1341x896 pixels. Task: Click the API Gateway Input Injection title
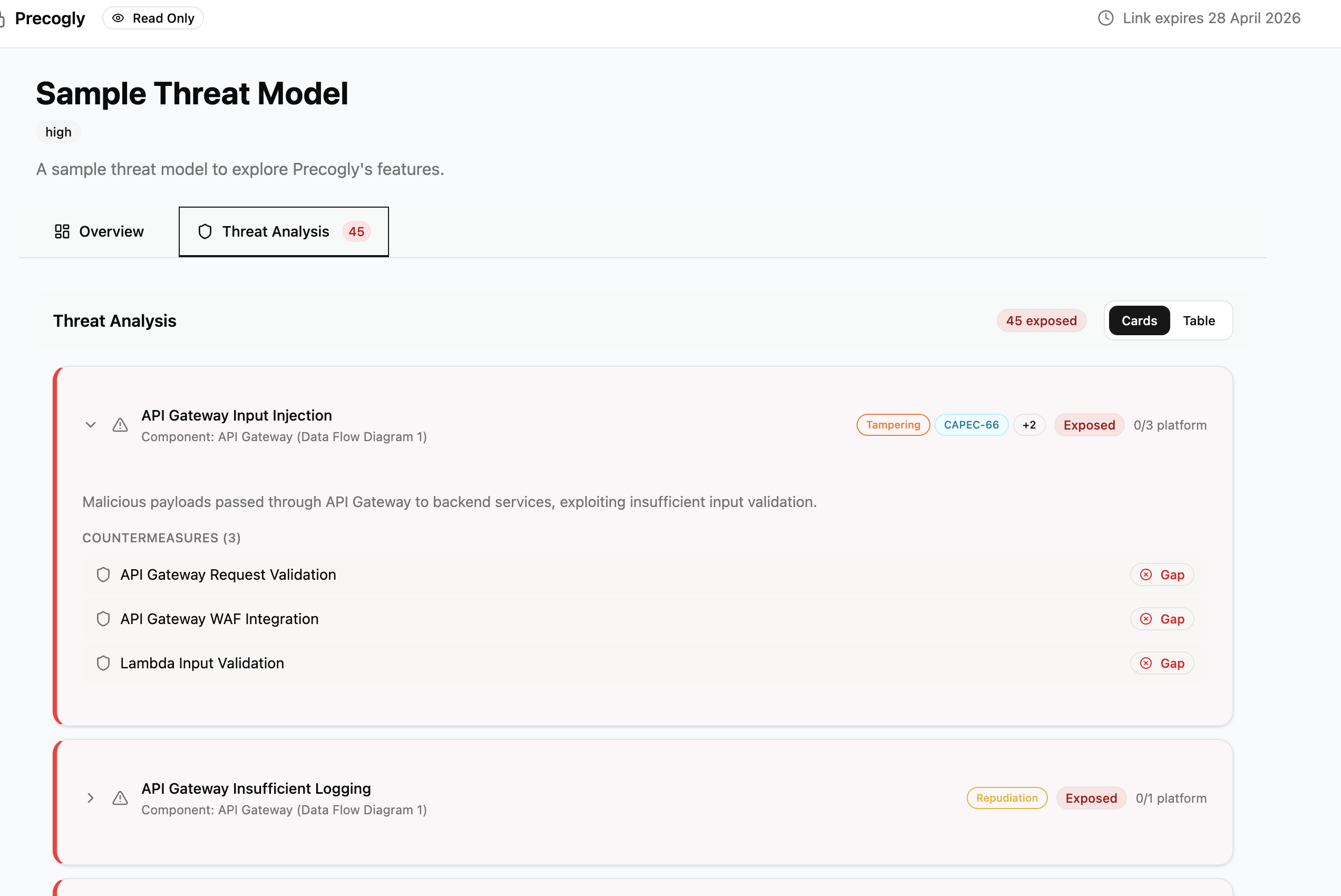[237, 415]
